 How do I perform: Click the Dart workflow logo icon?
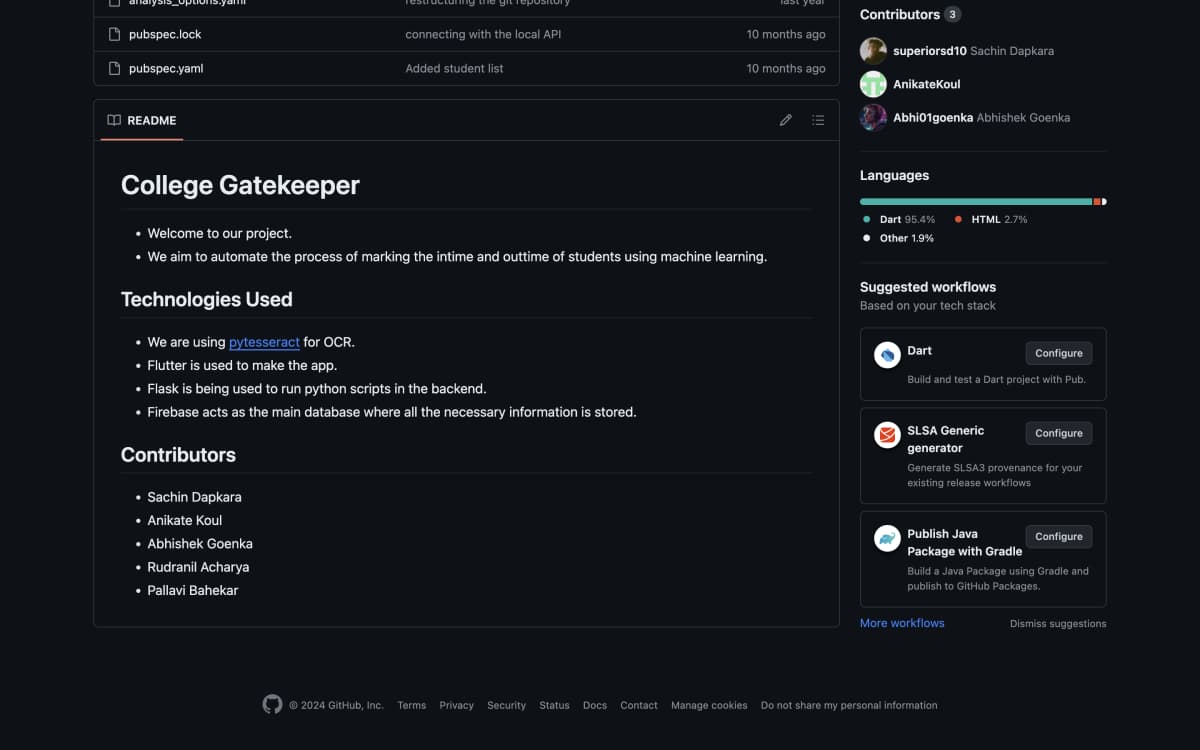[x=887, y=355]
